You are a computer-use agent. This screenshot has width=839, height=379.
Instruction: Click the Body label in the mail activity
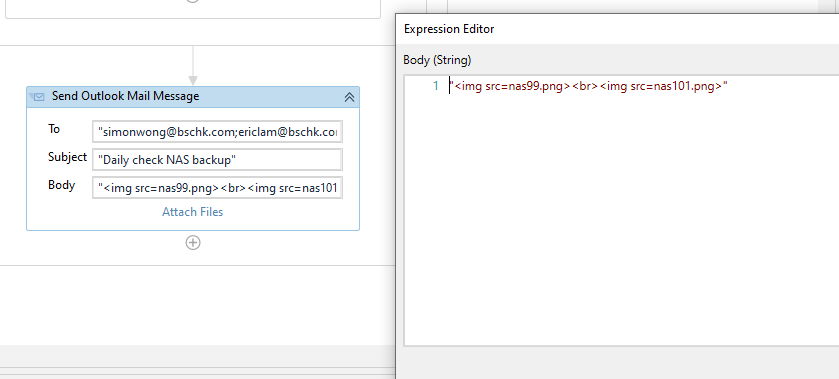[62, 185]
